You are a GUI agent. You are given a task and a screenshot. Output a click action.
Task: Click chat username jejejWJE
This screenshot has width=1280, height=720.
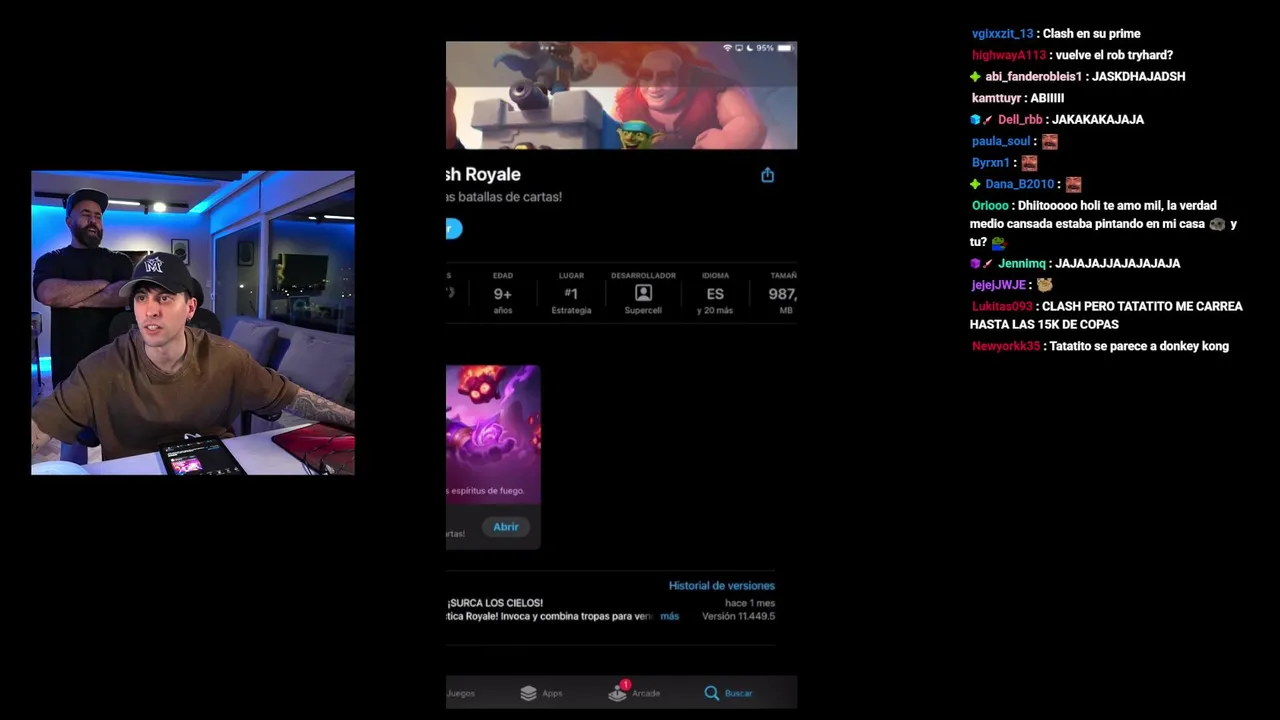(x=998, y=285)
